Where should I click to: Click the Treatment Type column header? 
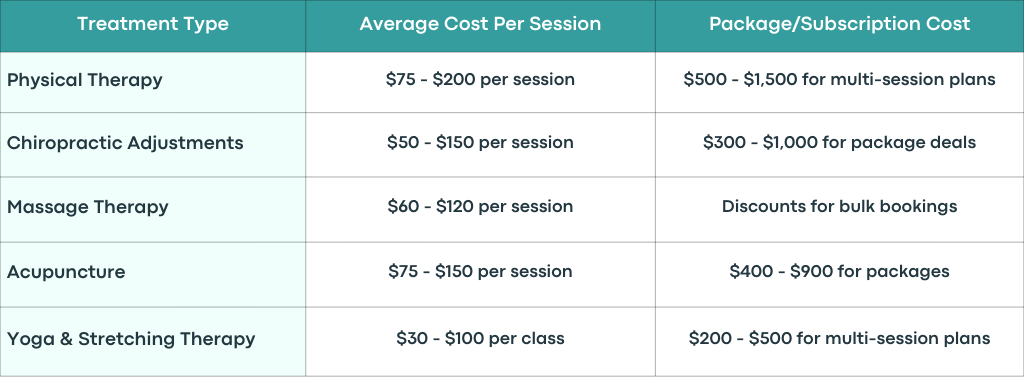coord(153,24)
